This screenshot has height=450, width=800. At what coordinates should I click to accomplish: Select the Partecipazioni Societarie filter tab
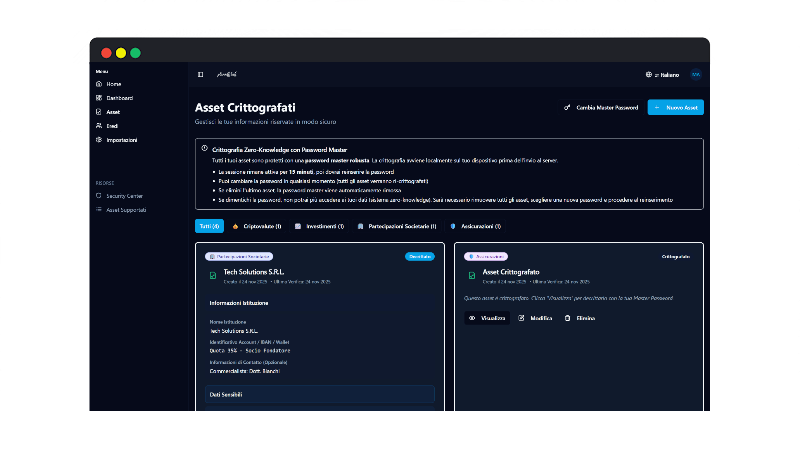(397, 226)
